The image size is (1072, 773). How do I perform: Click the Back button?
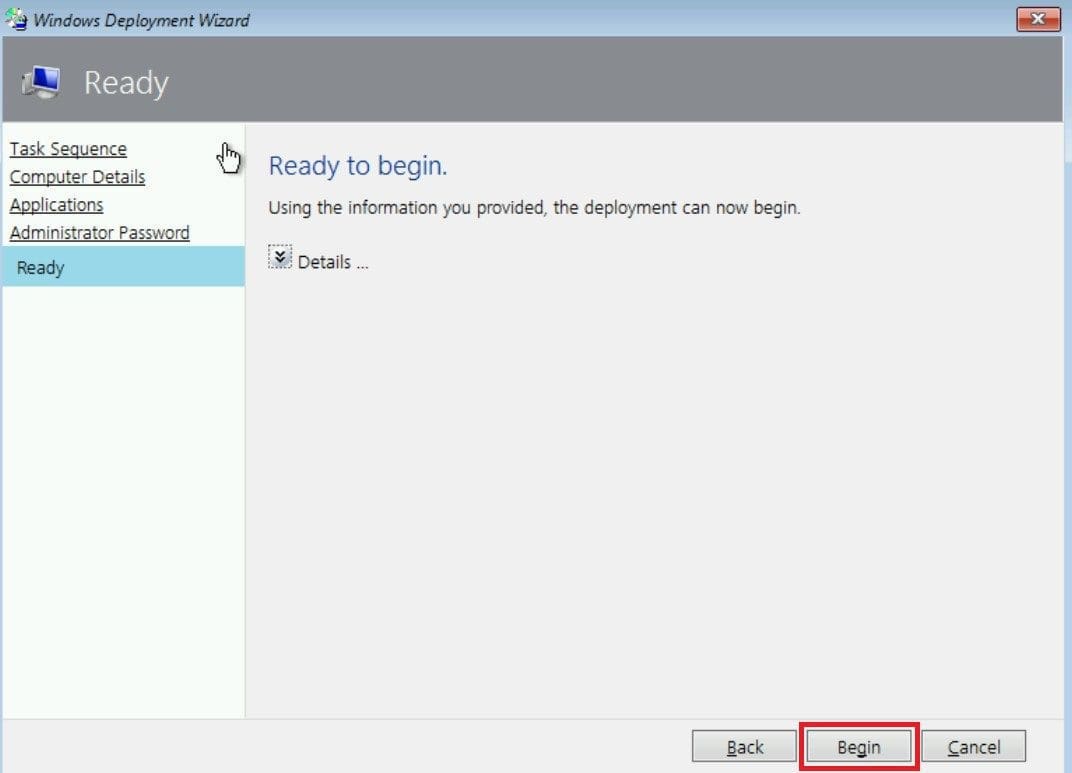point(744,747)
